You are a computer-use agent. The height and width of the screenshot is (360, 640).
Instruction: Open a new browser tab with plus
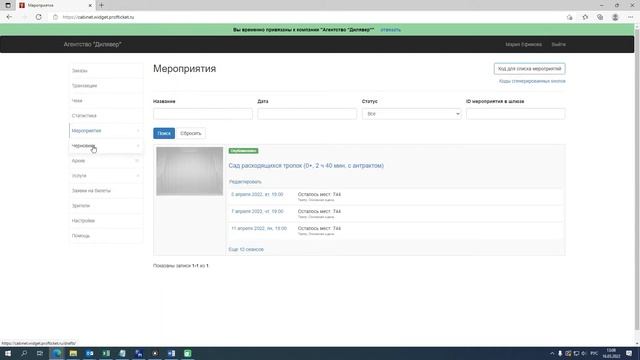tap(101, 5)
